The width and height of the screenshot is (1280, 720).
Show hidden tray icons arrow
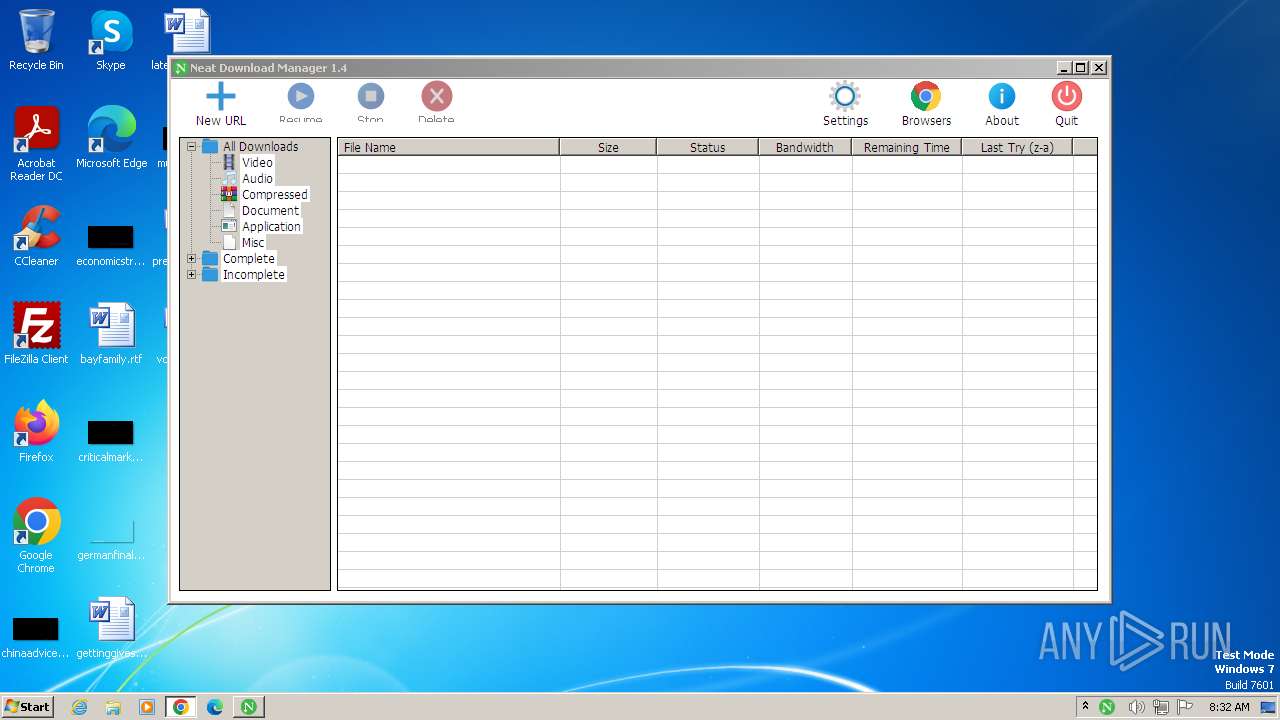[1085, 706]
